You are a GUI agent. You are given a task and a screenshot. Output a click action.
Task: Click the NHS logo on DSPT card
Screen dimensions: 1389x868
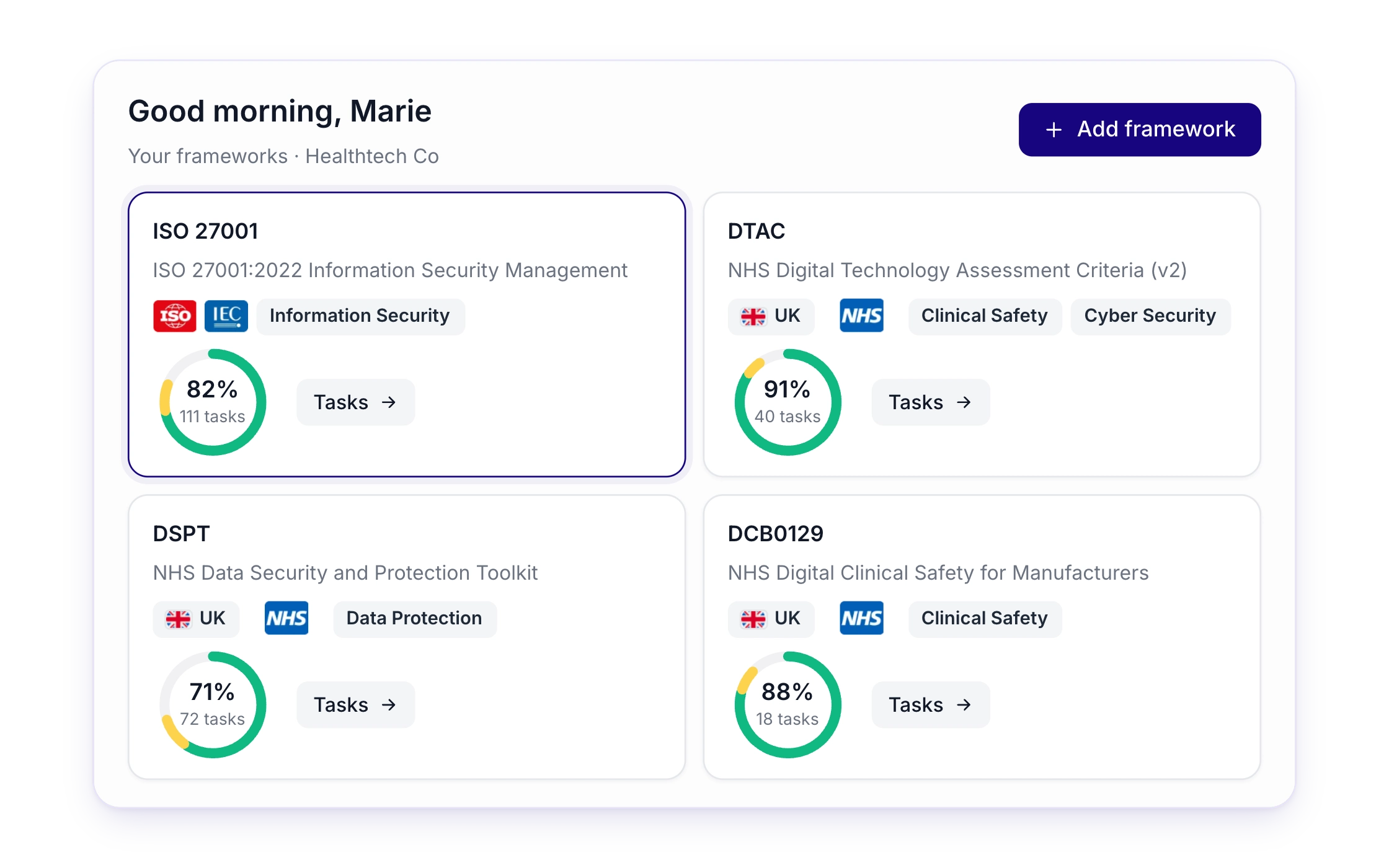(x=286, y=618)
